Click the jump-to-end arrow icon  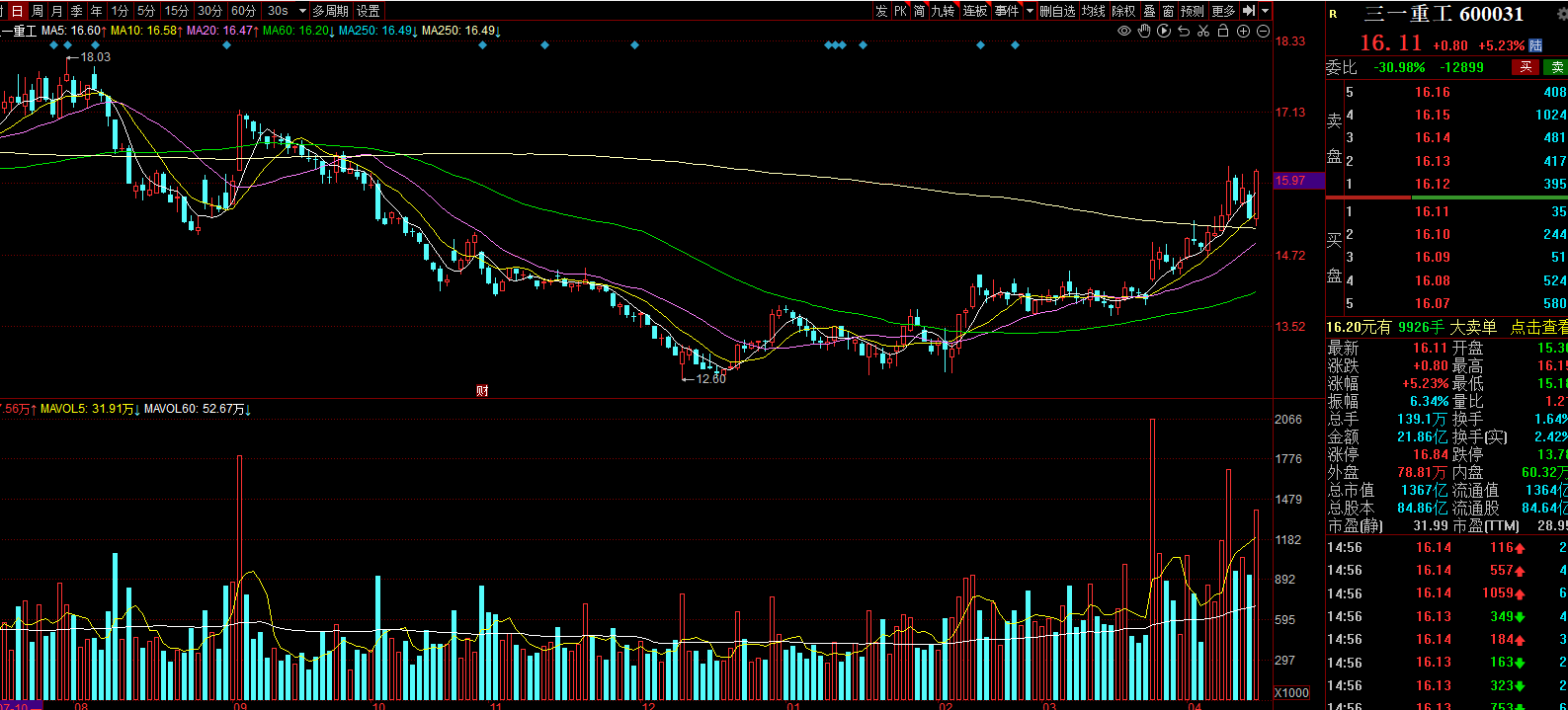pos(1249,11)
